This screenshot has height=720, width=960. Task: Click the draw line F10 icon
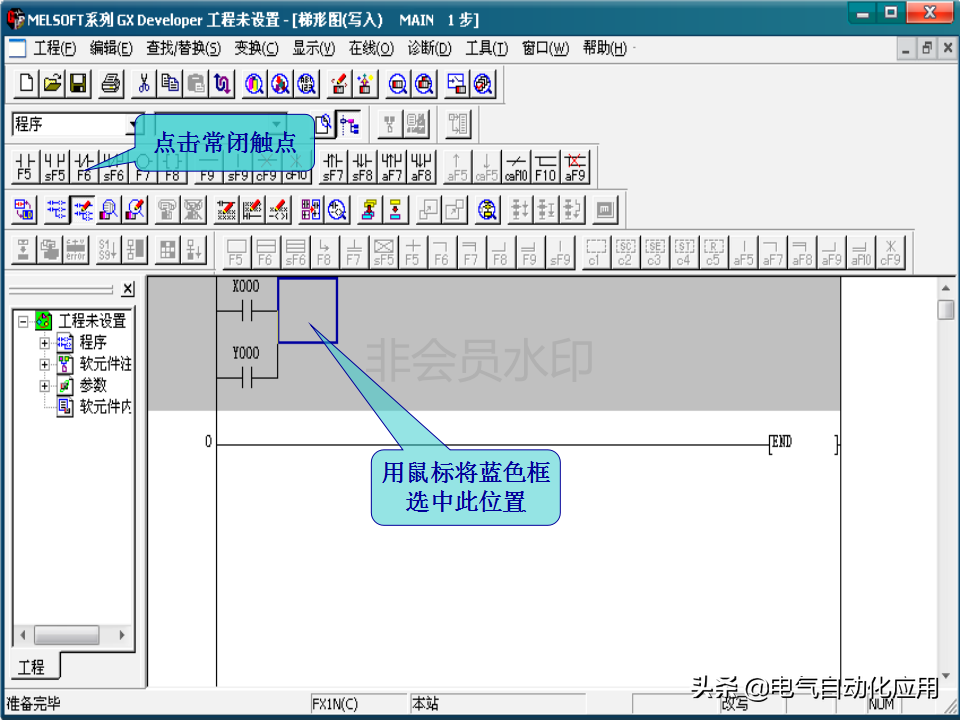[546, 167]
